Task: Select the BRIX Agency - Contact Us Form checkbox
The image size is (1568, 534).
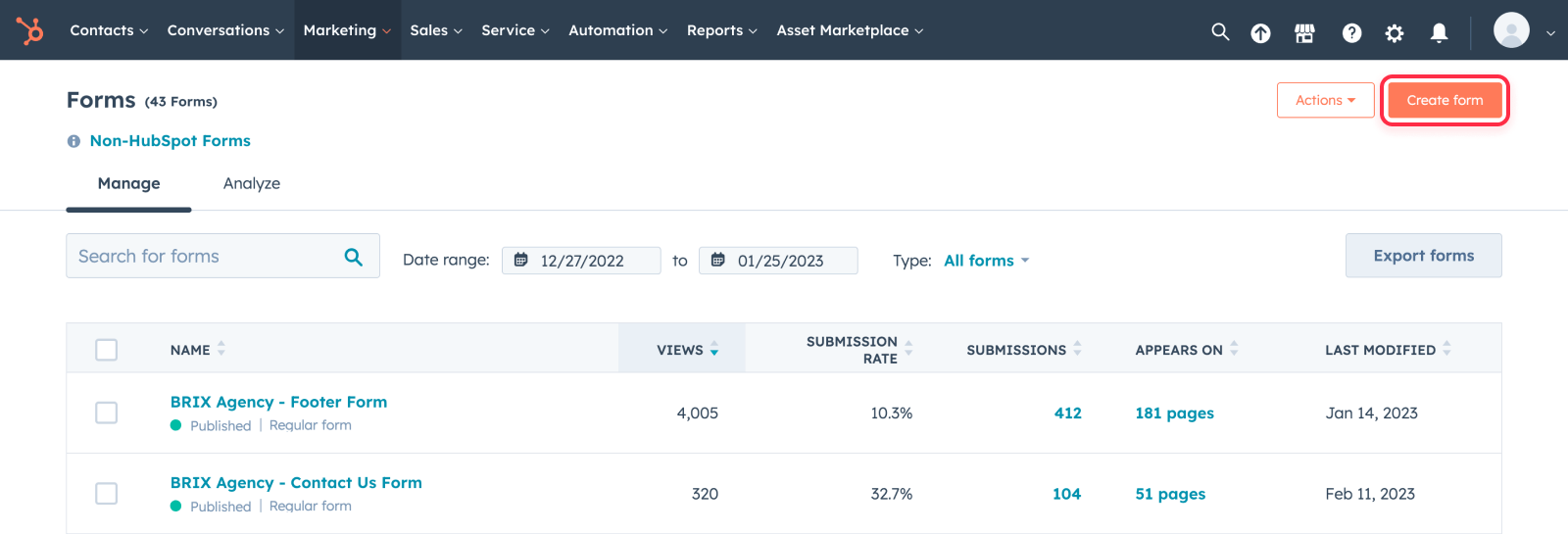Action: pyautogui.click(x=107, y=493)
